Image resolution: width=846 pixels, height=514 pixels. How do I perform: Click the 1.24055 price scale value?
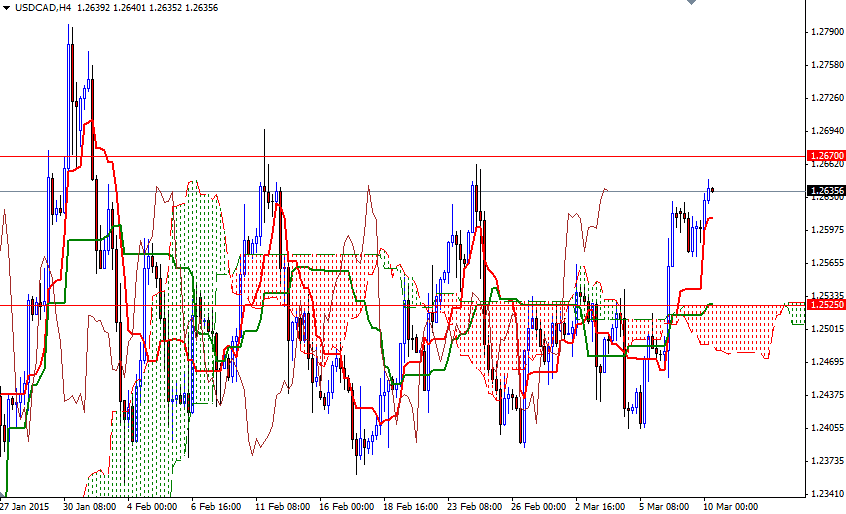pos(827,428)
